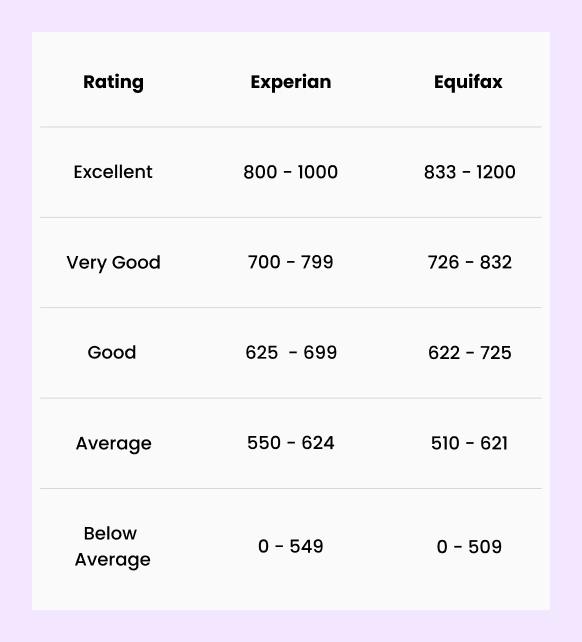Select the Below Average rating label
The image size is (582, 642).
click(x=113, y=547)
